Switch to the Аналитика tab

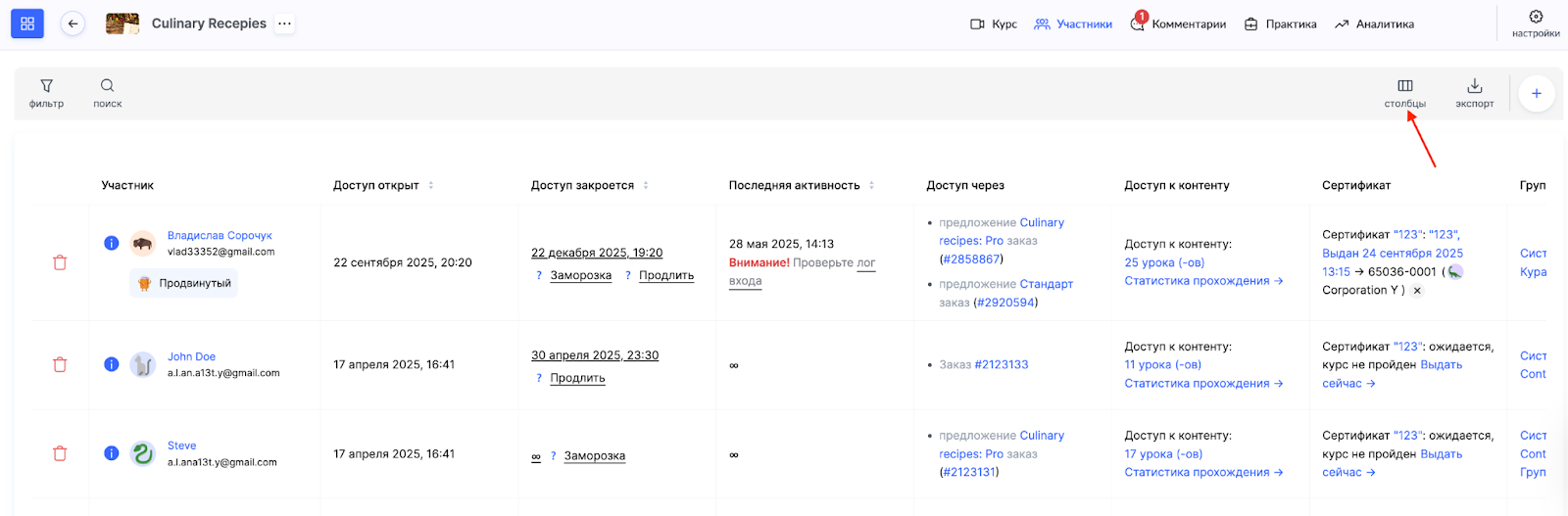(x=1374, y=24)
